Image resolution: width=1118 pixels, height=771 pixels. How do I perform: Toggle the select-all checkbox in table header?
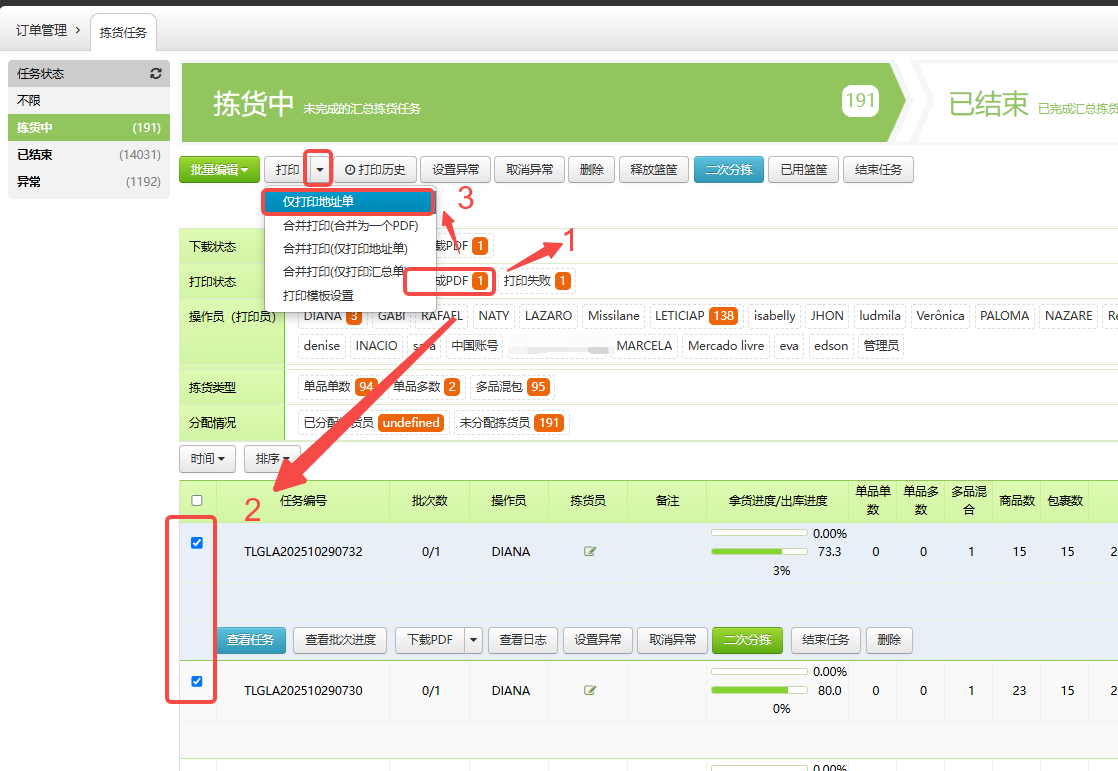197,499
